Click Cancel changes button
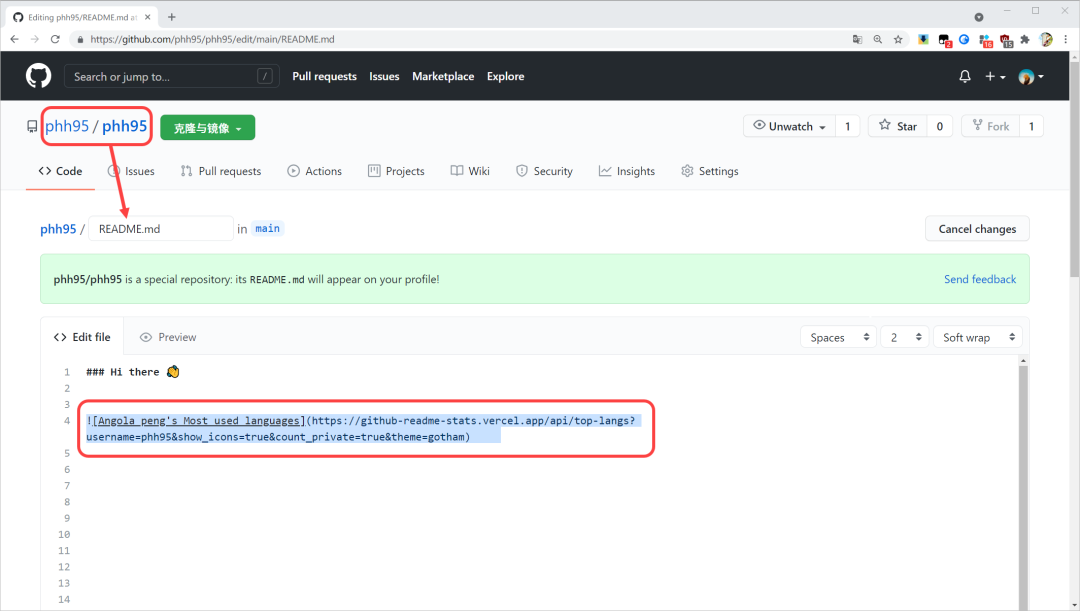Screen dimensions: 1080x611 point(977,229)
